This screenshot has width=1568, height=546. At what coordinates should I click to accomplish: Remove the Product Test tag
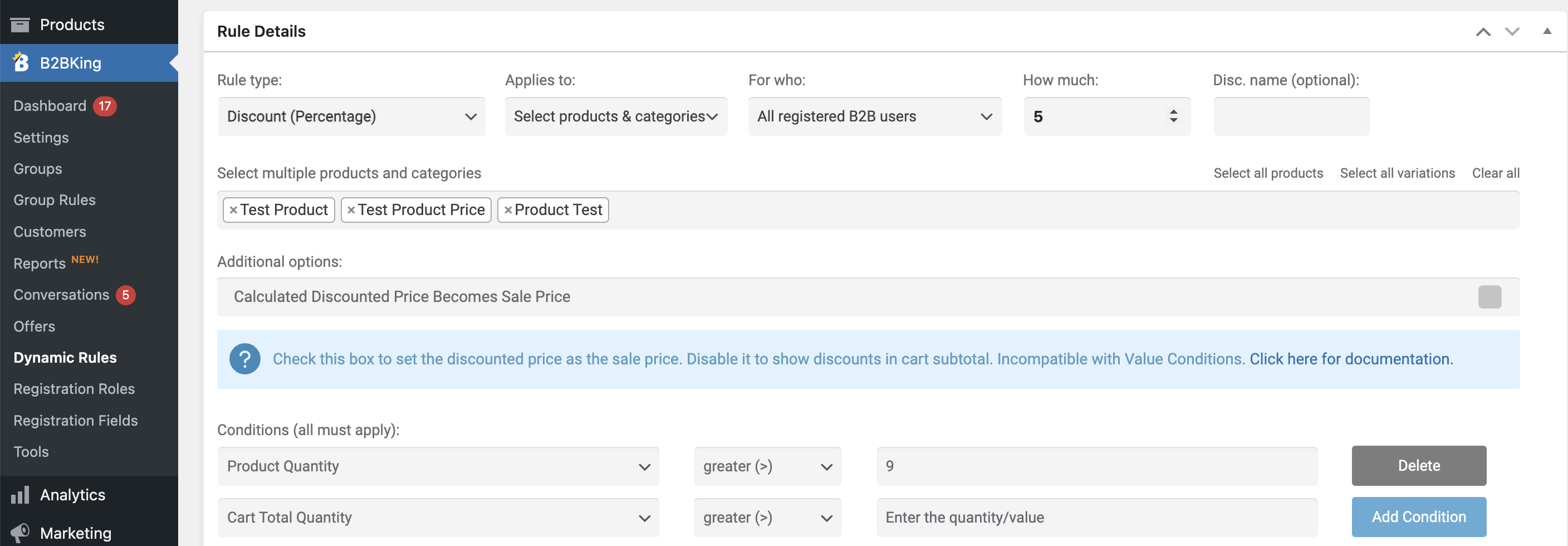coord(508,210)
